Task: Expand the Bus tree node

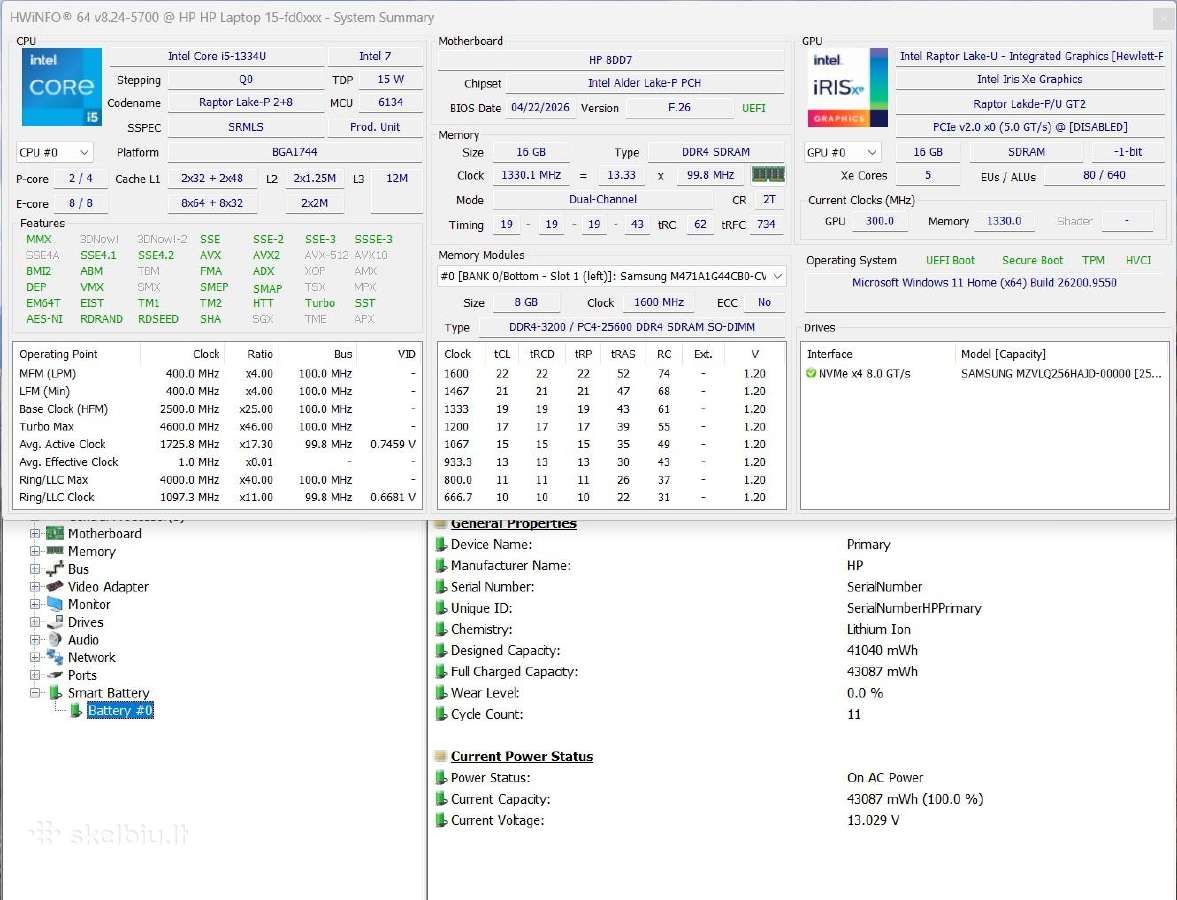Action: pos(35,569)
